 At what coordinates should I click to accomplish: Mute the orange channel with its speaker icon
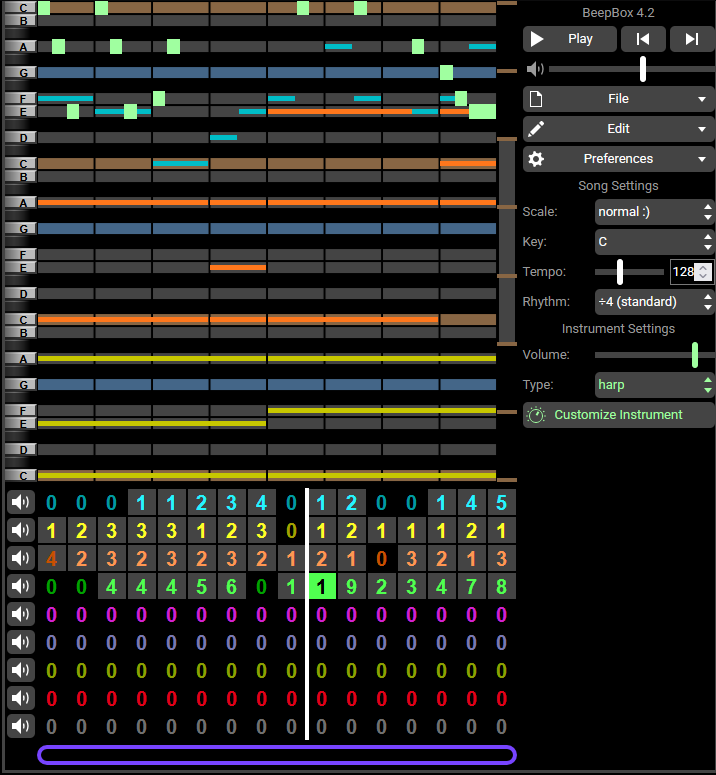pos(21,559)
